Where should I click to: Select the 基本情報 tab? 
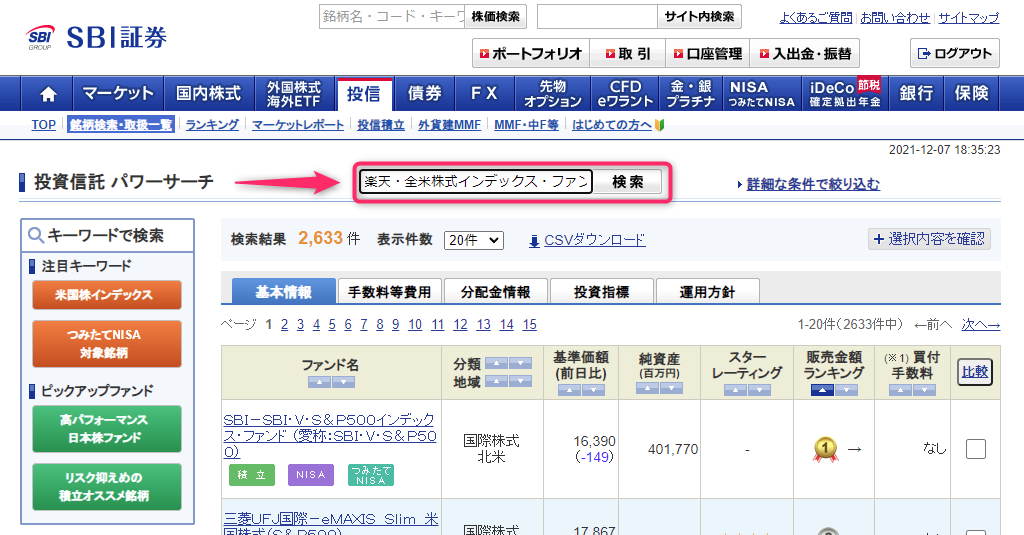coord(283,291)
